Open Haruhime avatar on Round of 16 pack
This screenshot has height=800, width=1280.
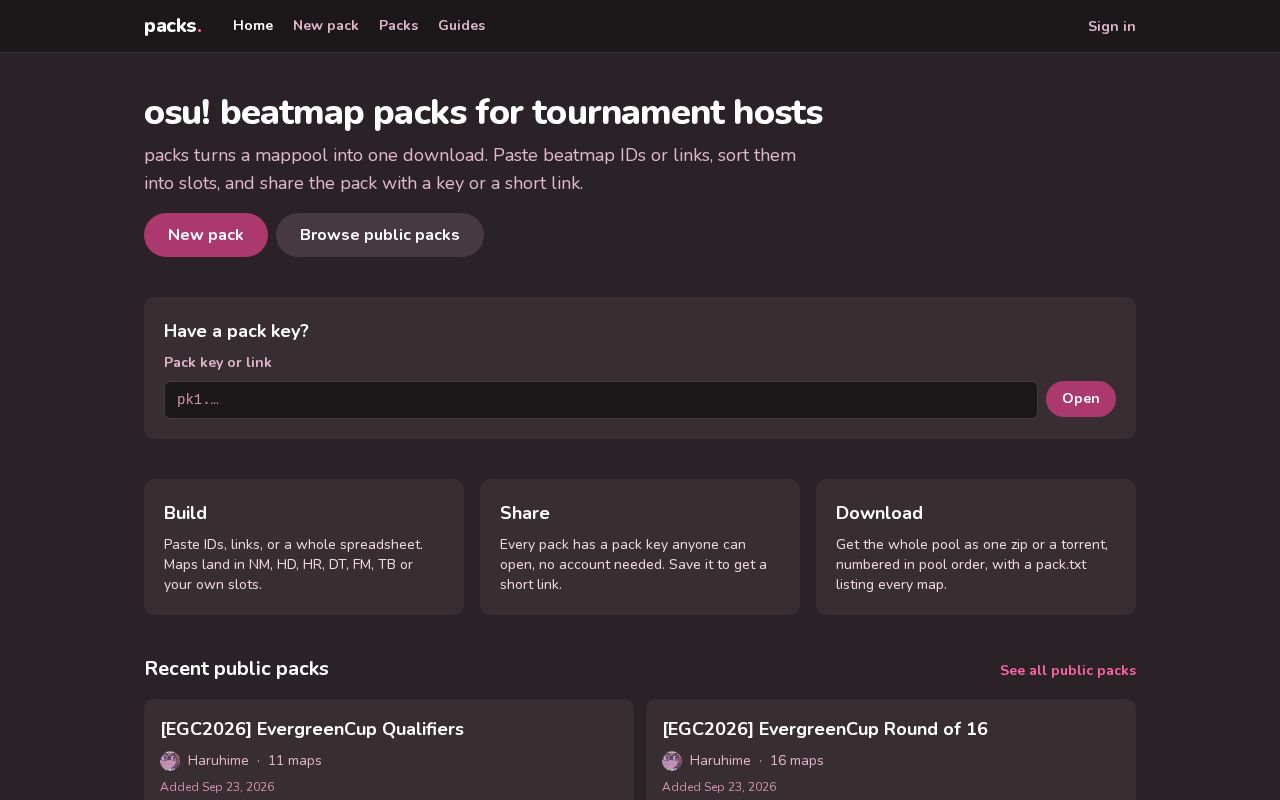coord(672,761)
